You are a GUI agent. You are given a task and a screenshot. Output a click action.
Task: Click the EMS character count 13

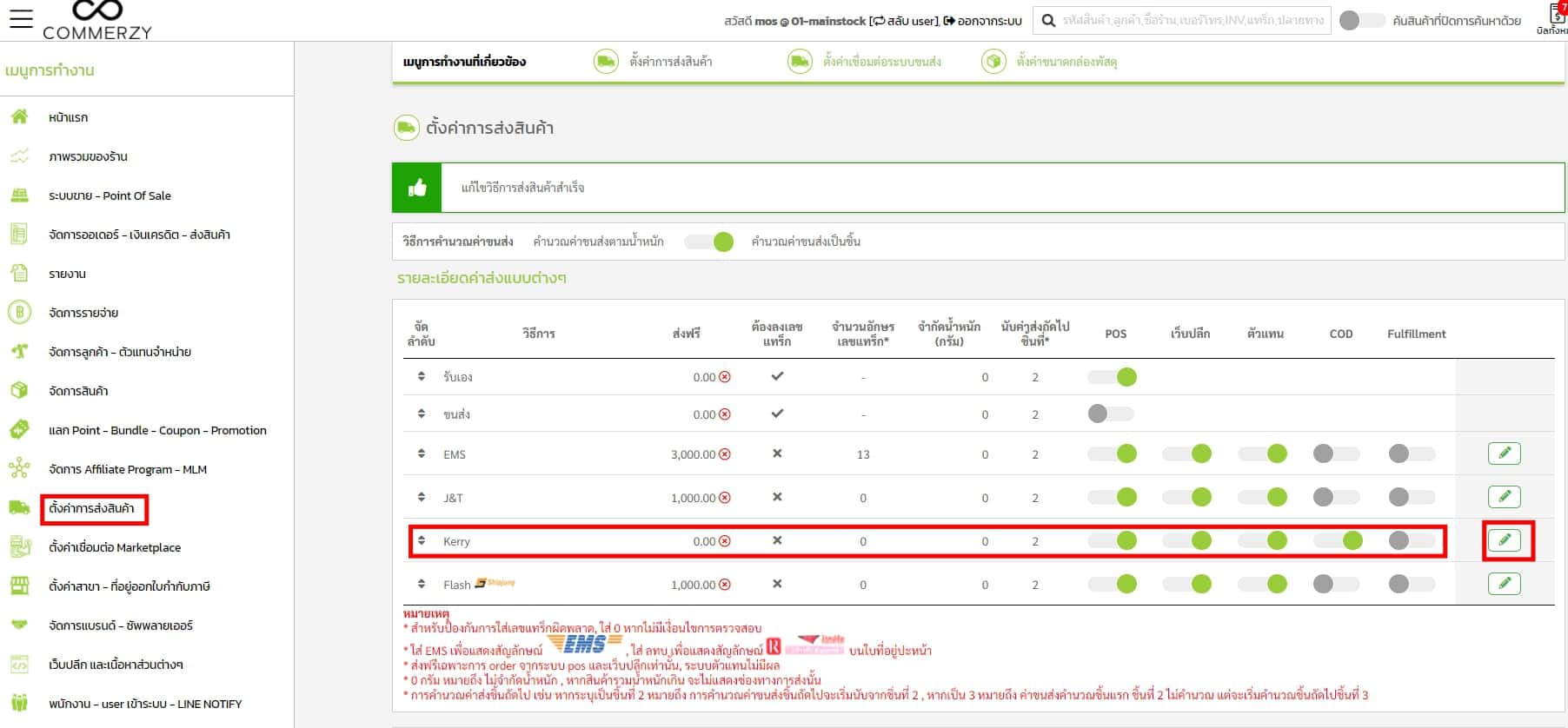tap(863, 454)
